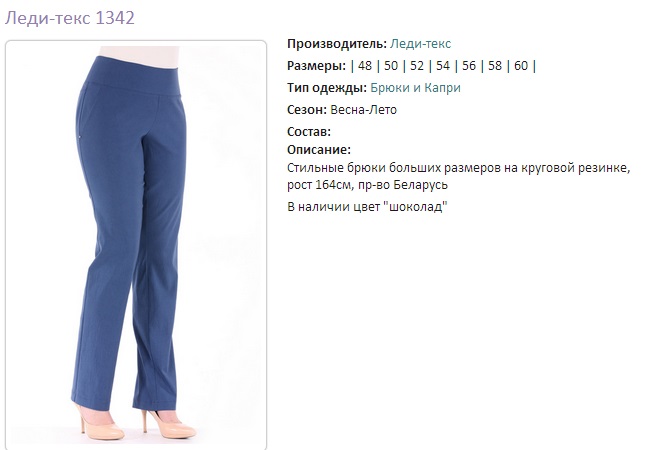Click the Описание heading
Image resolution: width=646 pixels, height=450 pixels.
pyautogui.click(x=319, y=150)
